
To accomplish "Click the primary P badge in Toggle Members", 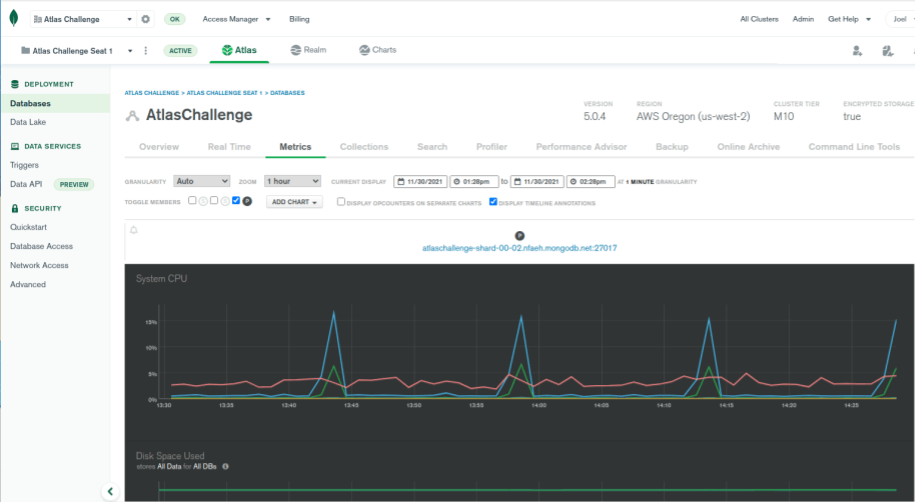I will click(x=247, y=201).
